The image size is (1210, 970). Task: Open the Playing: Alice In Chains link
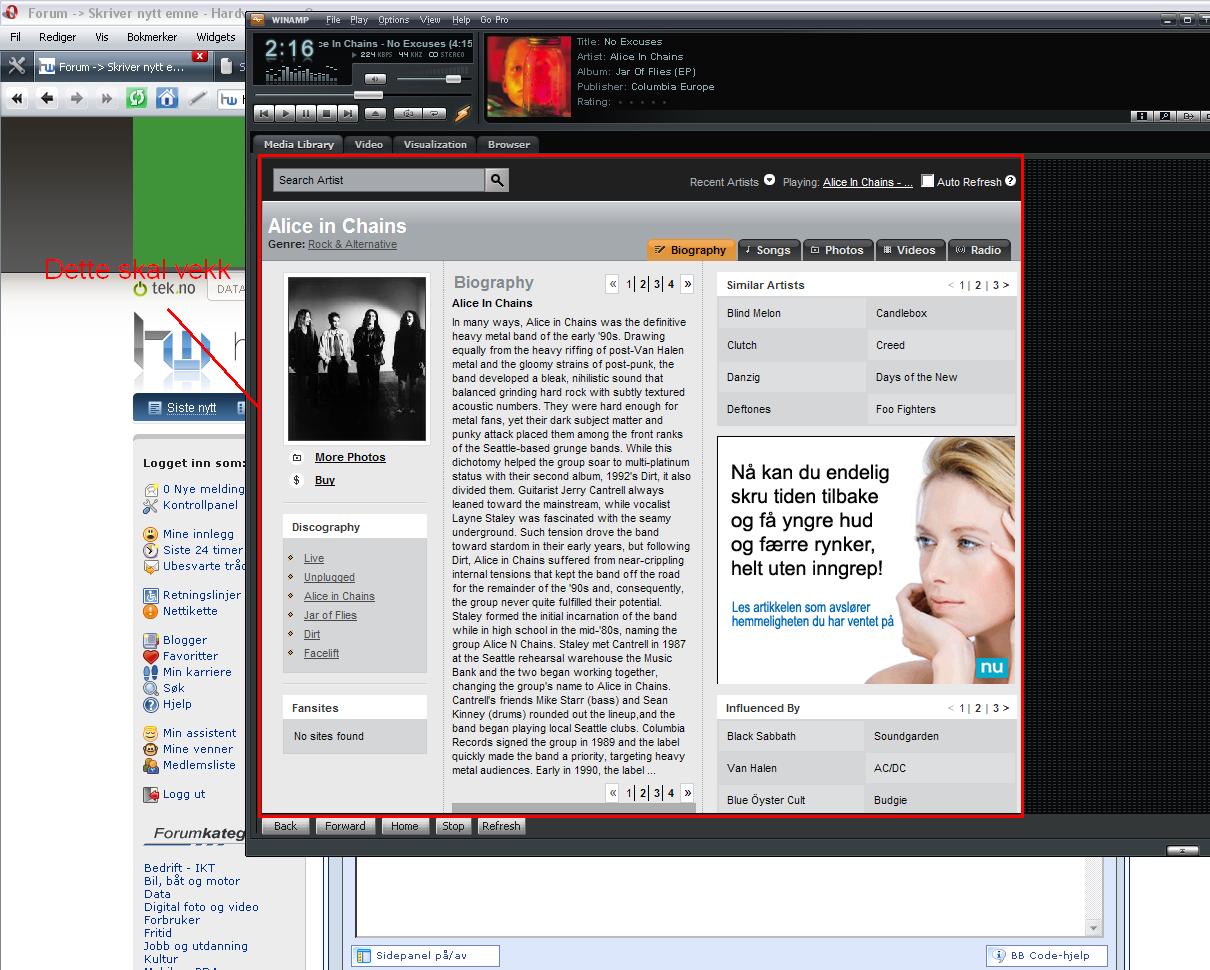pos(867,182)
